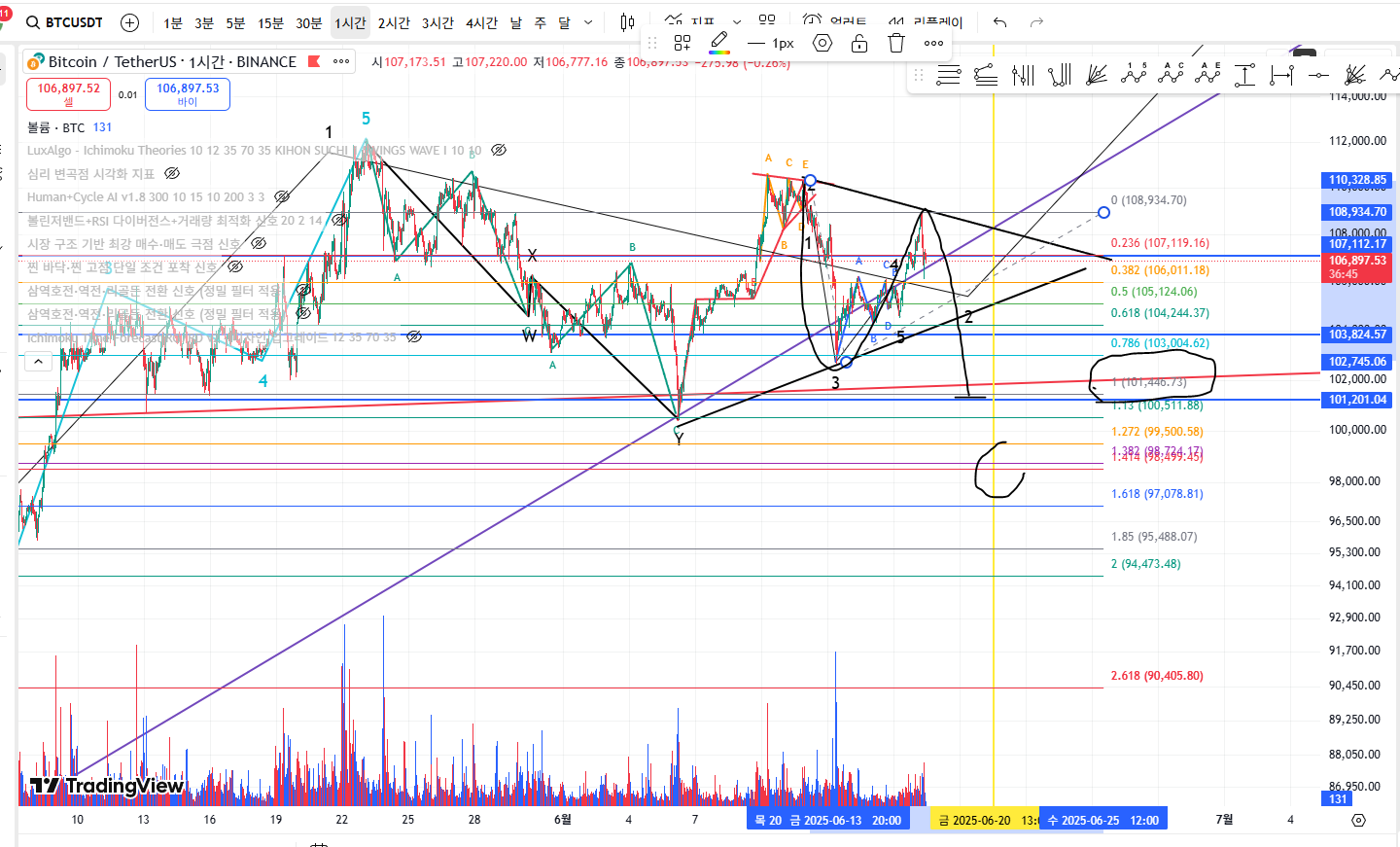Switch to the 3분 timeframe
The height and width of the screenshot is (847, 1400).
pos(204,22)
